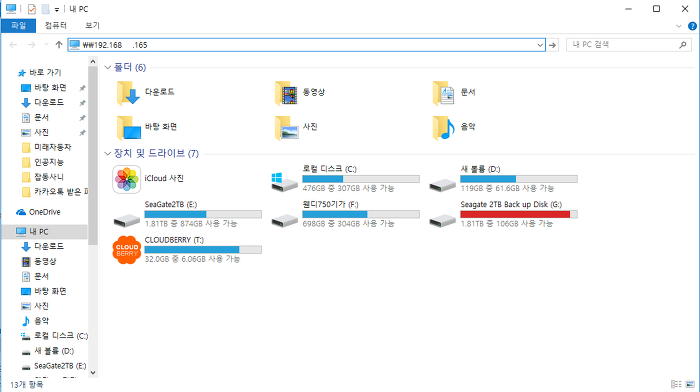700x392 pixels.
Task: Open recent locations dropdown arrow
Action: pos(46,45)
